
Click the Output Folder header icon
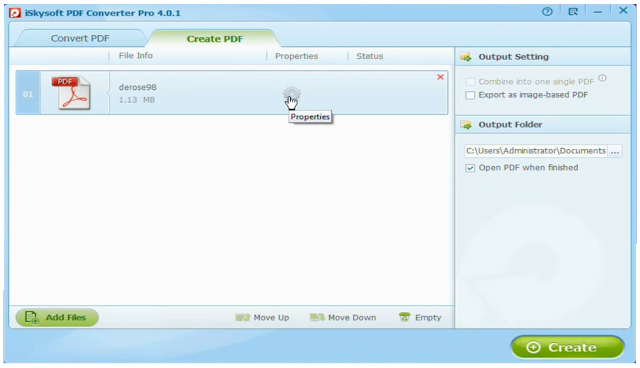pyautogui.click(x=466, y=125)
